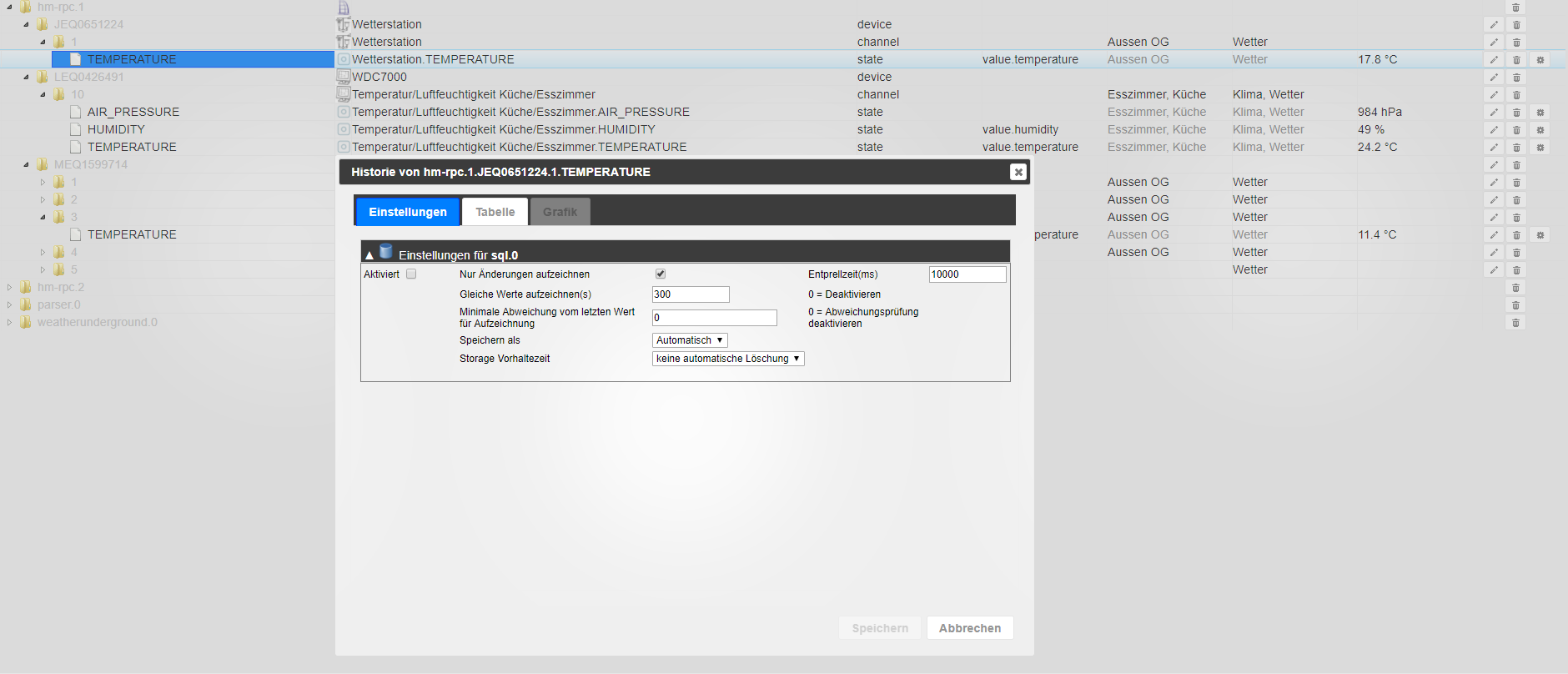Image resolution: width=1568 pixels, height=674 pixels.
Task: Select the AIR_PRESSURE tree item
Action: coord(133,112)
